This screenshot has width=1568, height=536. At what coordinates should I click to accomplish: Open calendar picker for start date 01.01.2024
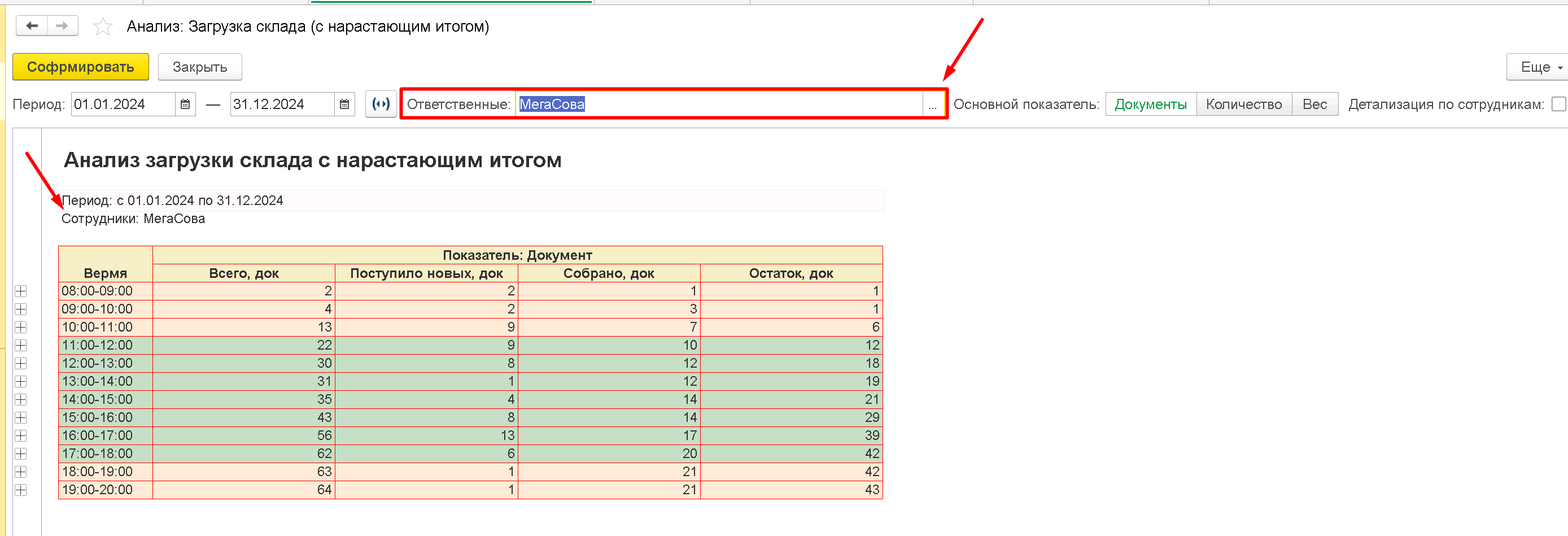tap(185, 104)
